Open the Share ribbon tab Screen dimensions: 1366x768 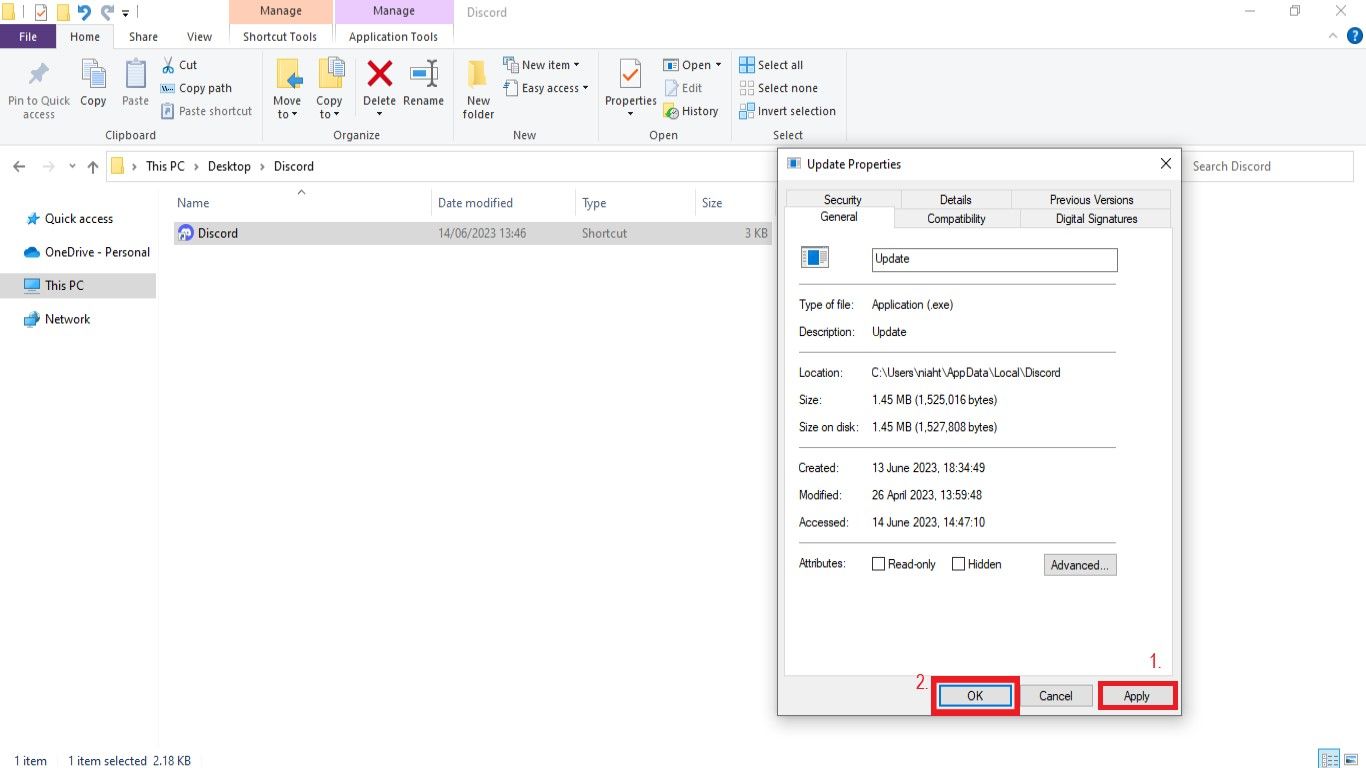pyautogui.click(x=142, y=36)
